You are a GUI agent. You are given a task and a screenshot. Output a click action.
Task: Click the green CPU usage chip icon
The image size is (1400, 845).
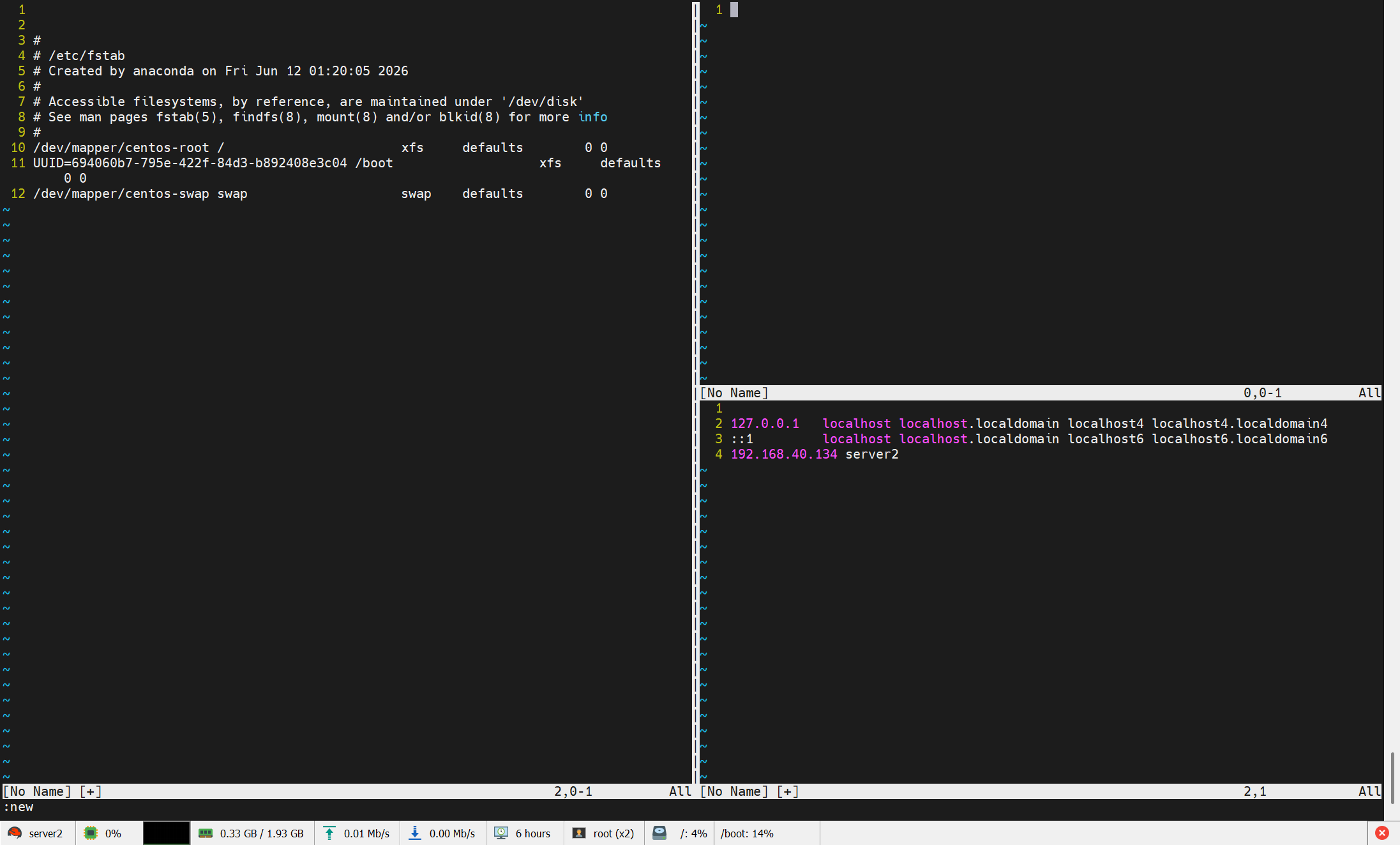(x=91, y=833)
